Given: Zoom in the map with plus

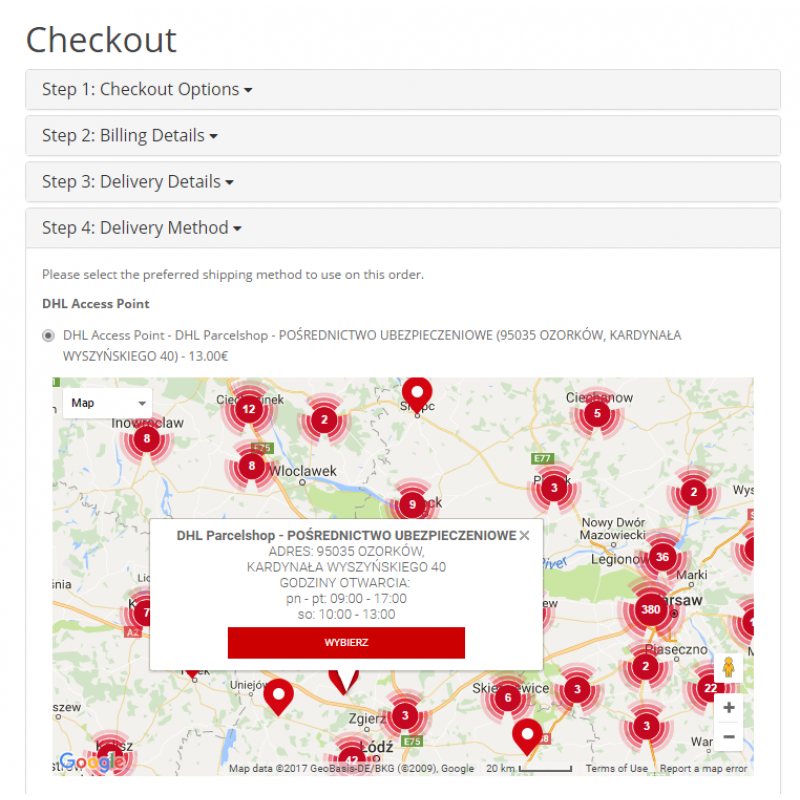Looking at the screenshot, I should click(729, 708).
